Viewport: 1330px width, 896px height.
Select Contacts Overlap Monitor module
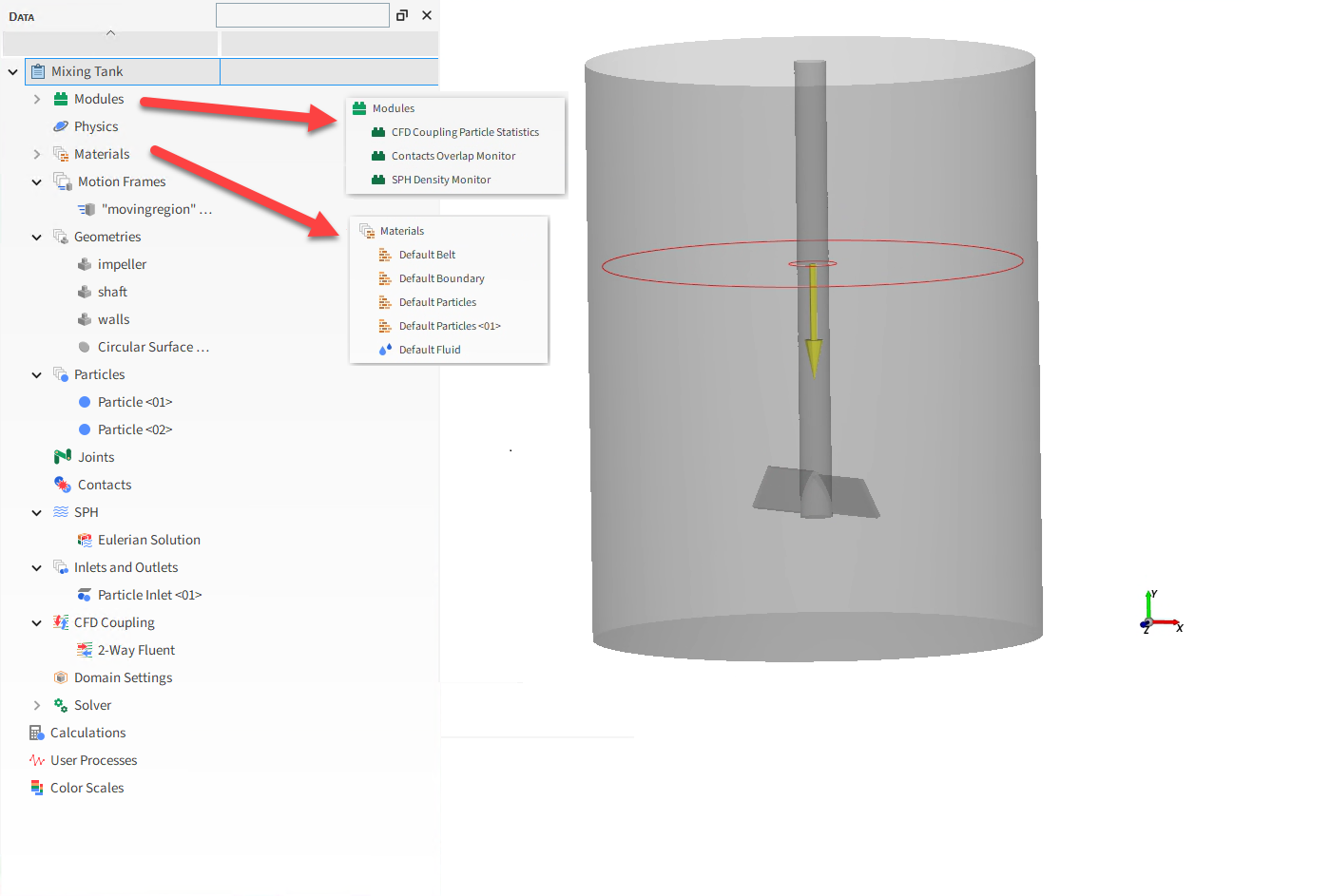(453, 156)
